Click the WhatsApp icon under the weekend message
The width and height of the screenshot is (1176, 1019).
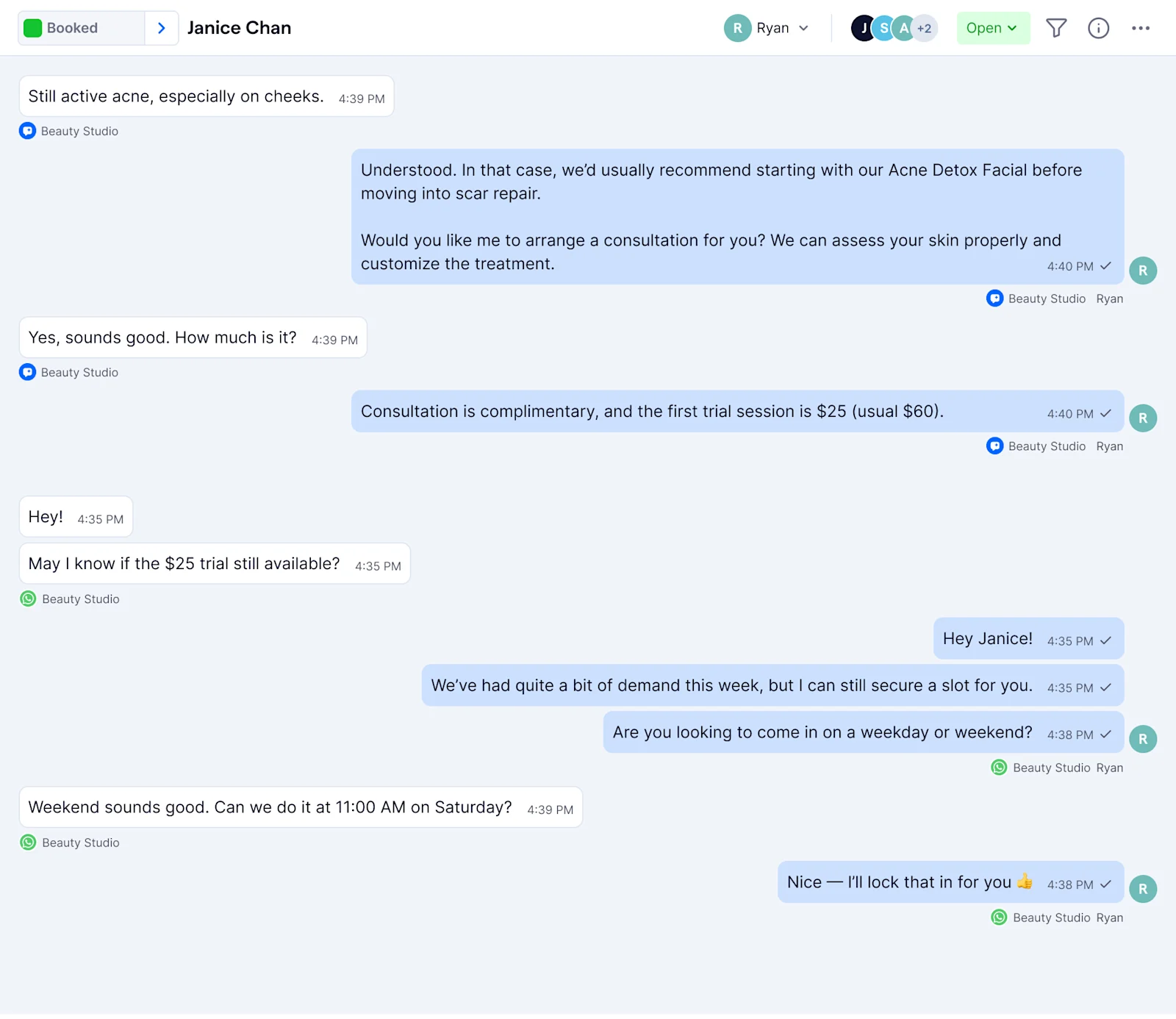[27, 843]
